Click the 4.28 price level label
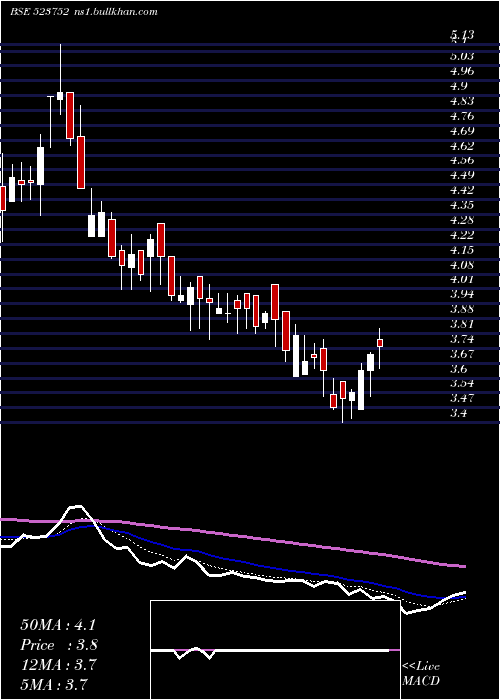The image size is (500, 700). pos(462,220)
